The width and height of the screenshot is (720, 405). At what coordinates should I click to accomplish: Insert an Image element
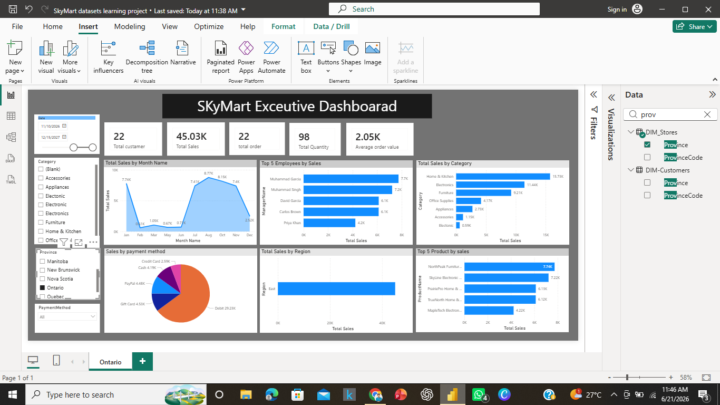(372, 53)
